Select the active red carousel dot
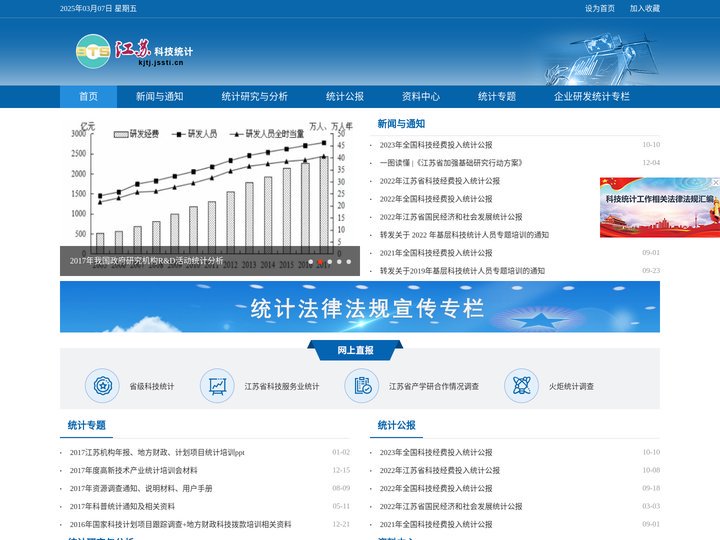 [320, 262]
